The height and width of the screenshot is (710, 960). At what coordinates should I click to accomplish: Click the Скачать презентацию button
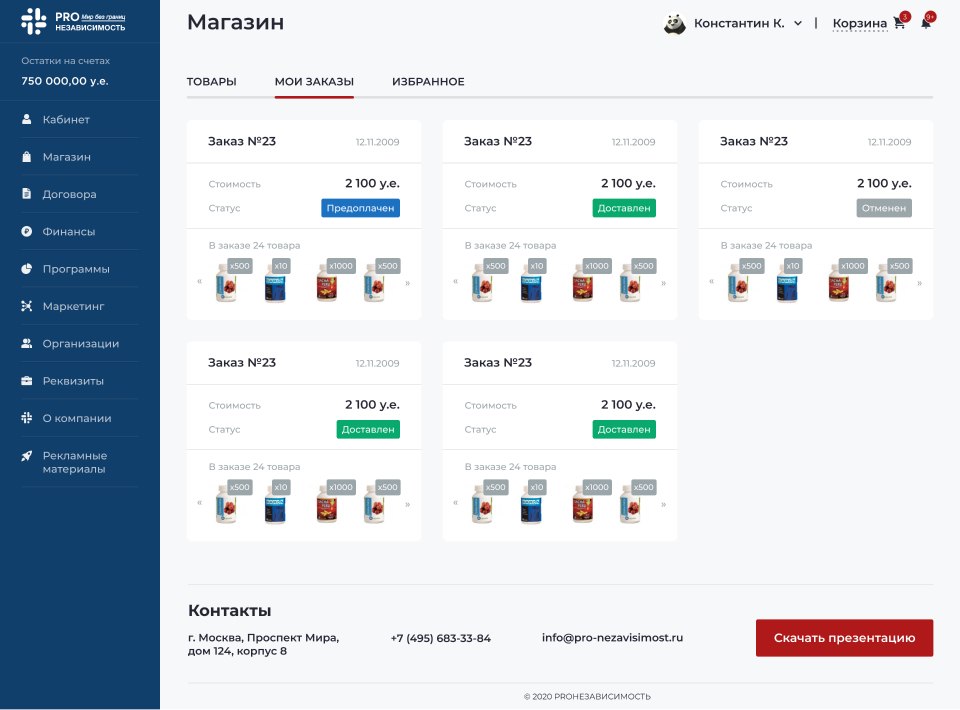pos(844,638)
